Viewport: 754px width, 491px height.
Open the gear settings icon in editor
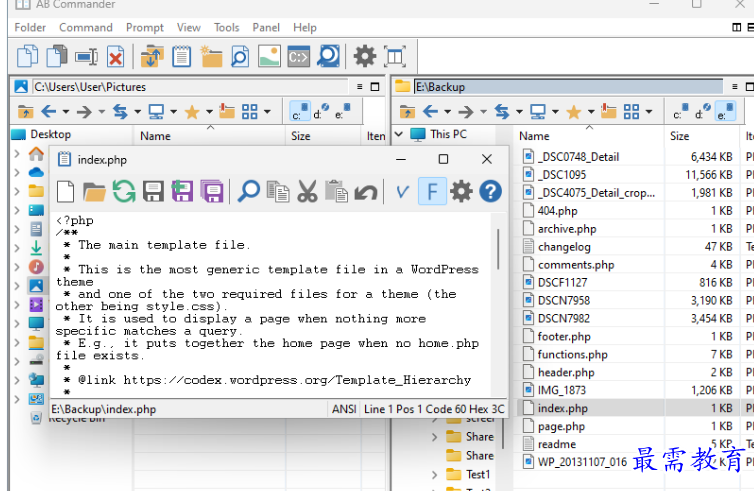pyautogui.click(x=461, y=191)
